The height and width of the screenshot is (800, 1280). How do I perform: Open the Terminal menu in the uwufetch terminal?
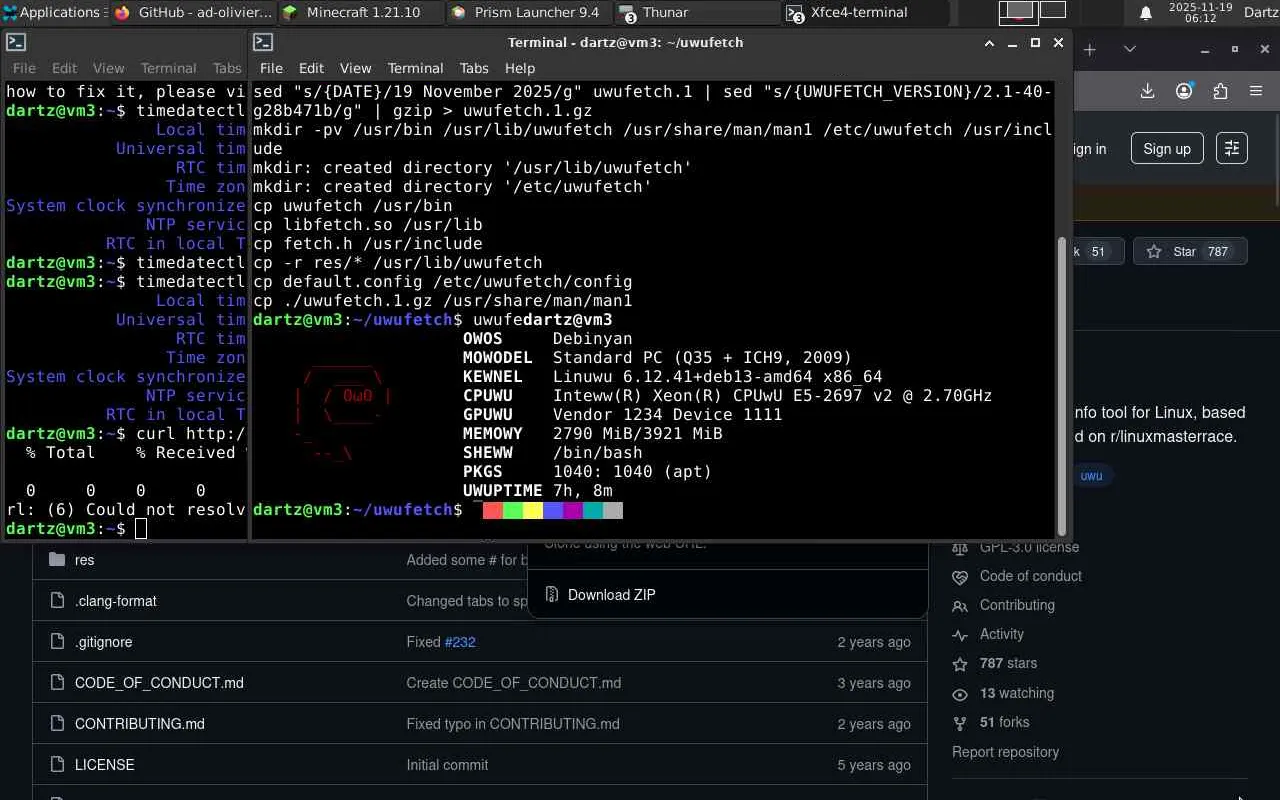[415, 68]
